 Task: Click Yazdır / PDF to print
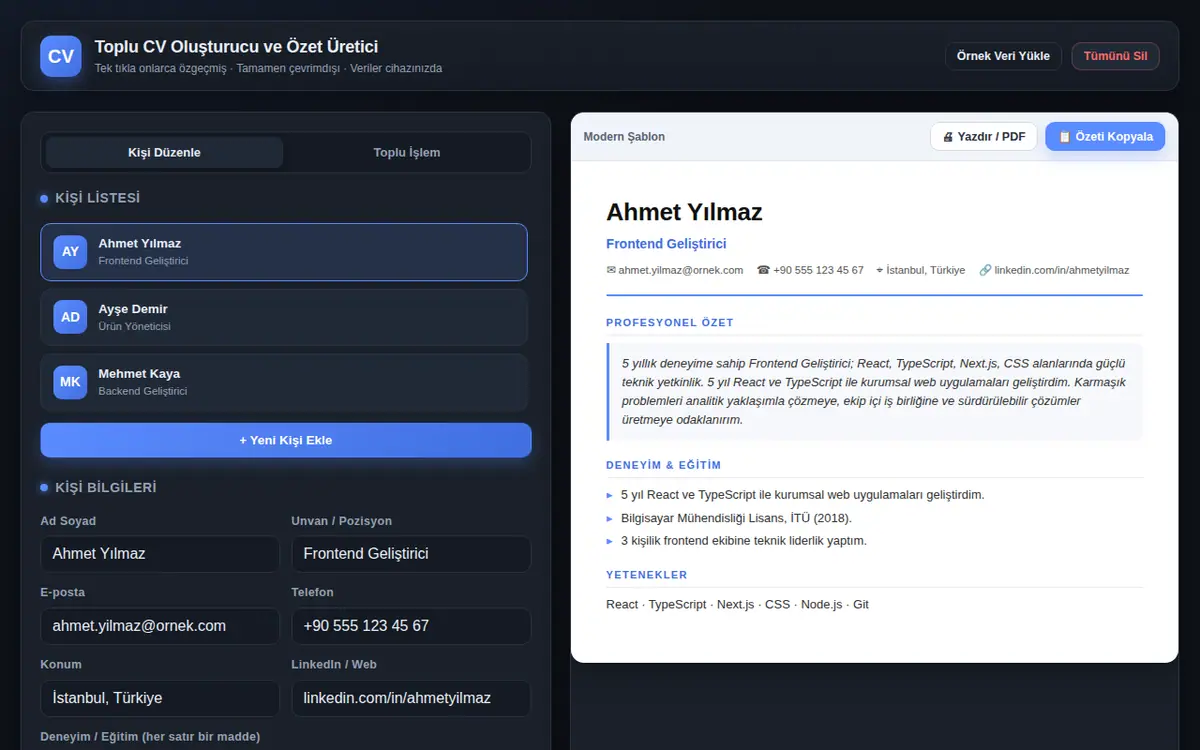[984, 137]
